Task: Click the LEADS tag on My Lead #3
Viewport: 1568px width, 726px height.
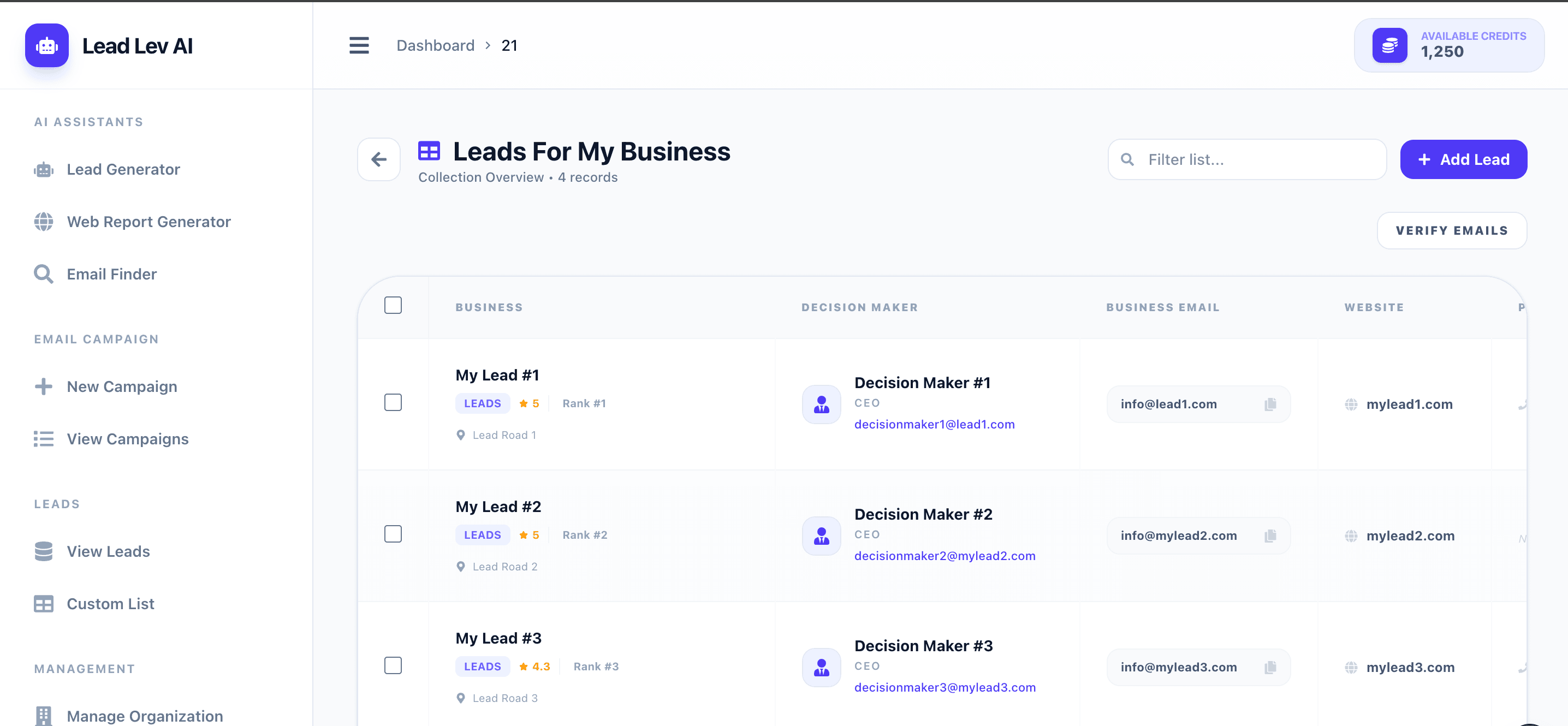Action: coord(483,667)
